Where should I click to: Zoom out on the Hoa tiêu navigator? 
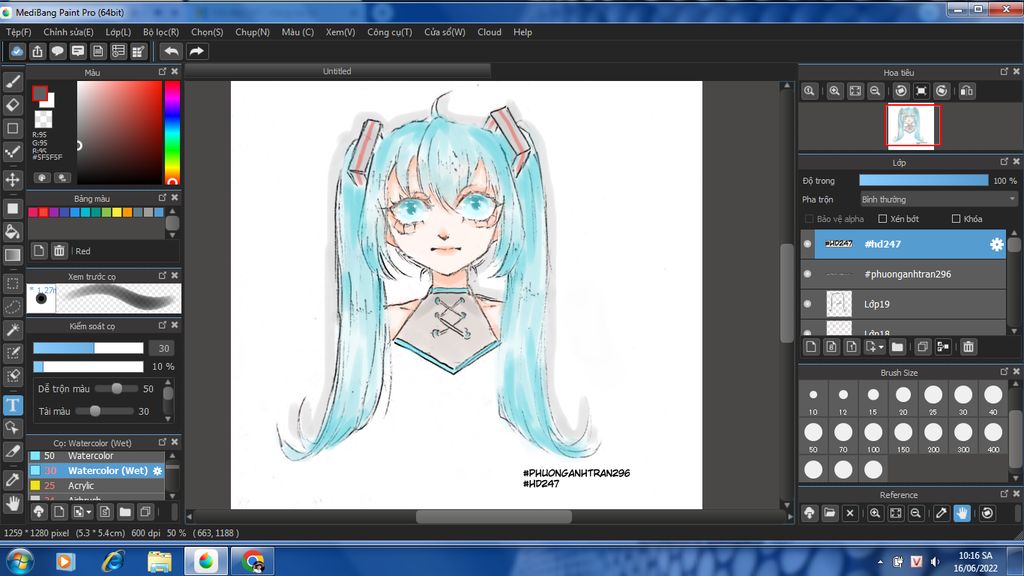875,91
